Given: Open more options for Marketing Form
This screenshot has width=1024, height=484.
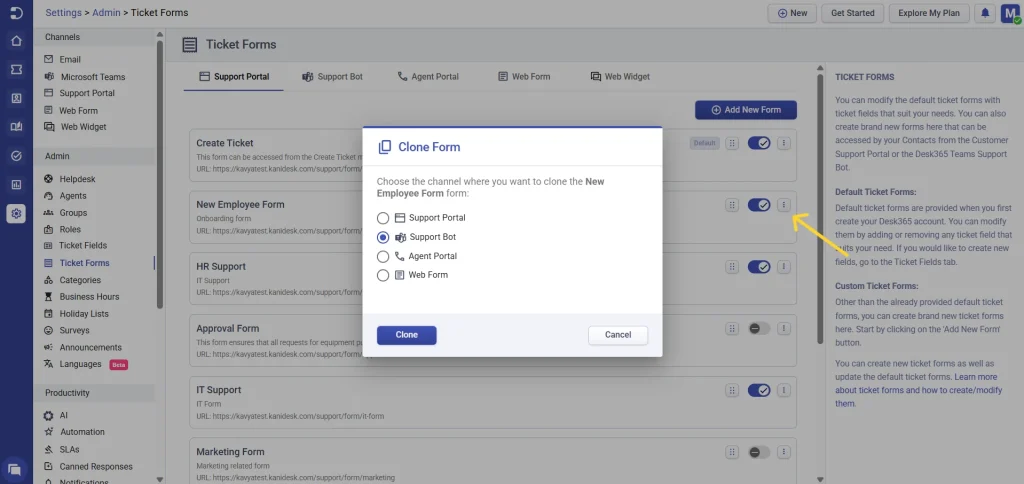Looking at the screenshot, I should coord(784,452).
